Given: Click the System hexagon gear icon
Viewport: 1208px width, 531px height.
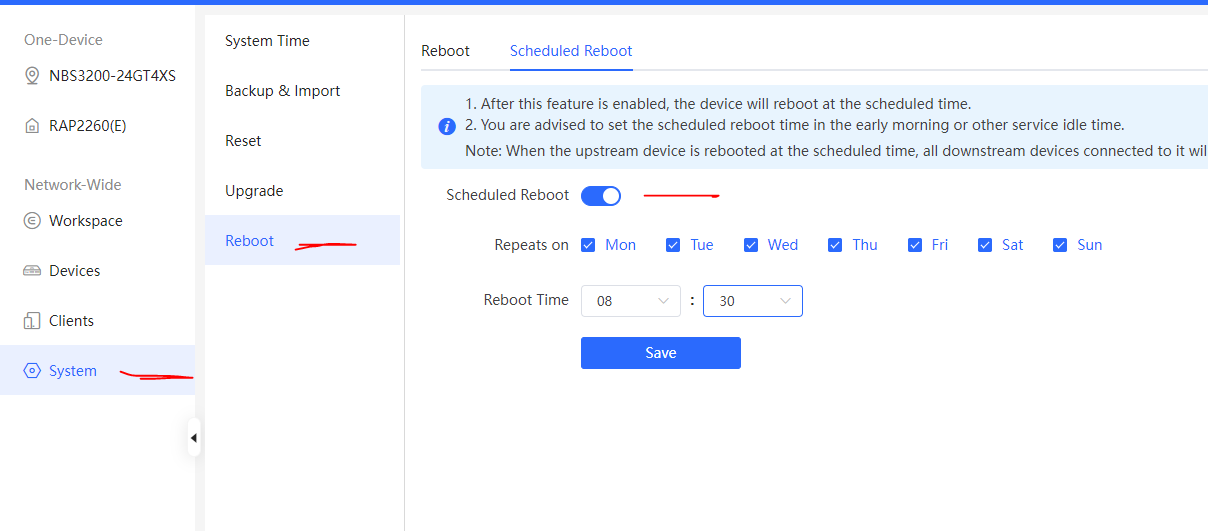Looking at the screenshot, I should (32, 371).
